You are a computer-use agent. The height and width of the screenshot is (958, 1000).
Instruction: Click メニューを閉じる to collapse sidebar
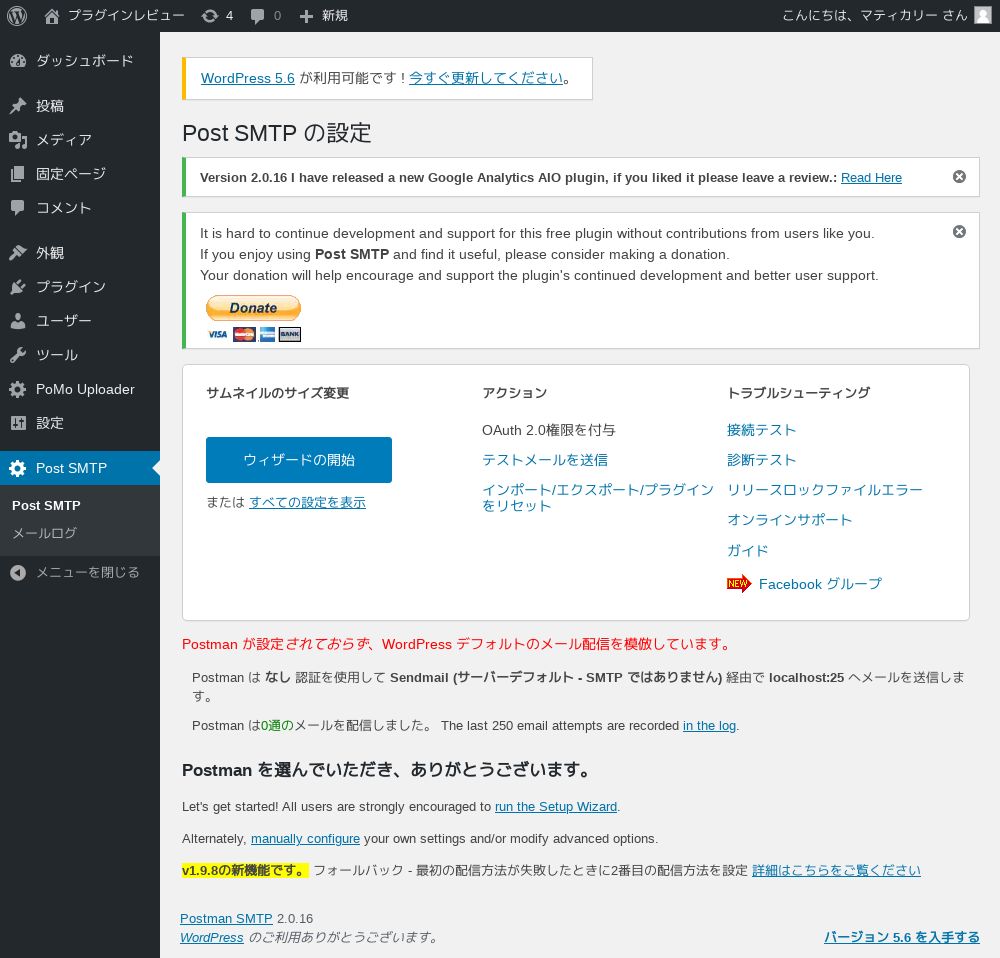coord(87,573)
